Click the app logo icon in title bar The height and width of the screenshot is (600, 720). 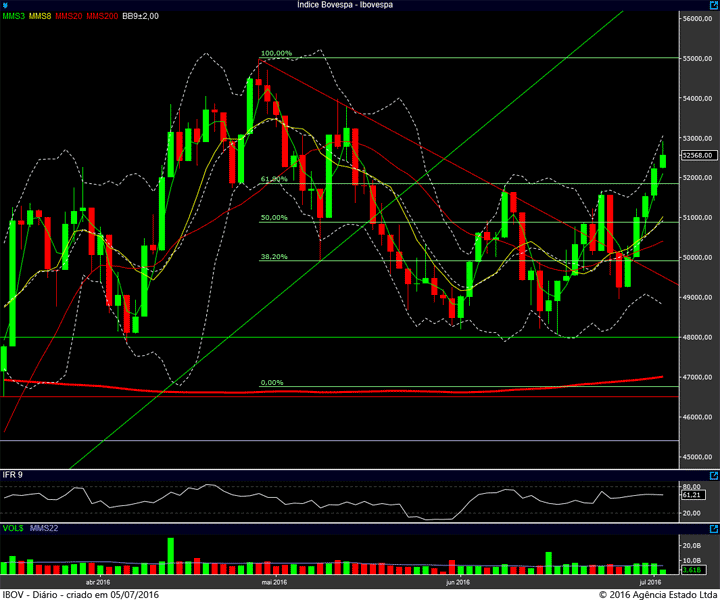pyautogui.click(x=5, y=5)
